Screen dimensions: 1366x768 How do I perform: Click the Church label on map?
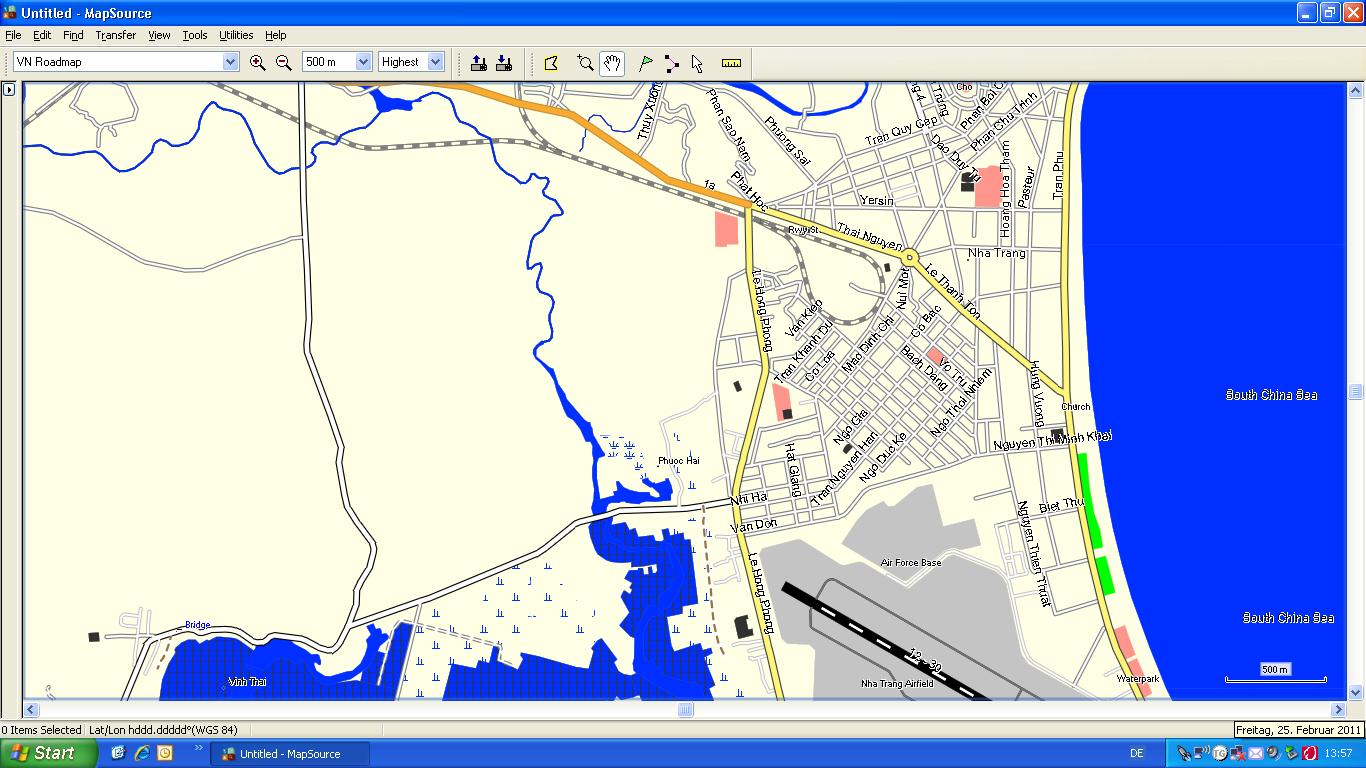tap(1076, 407)
